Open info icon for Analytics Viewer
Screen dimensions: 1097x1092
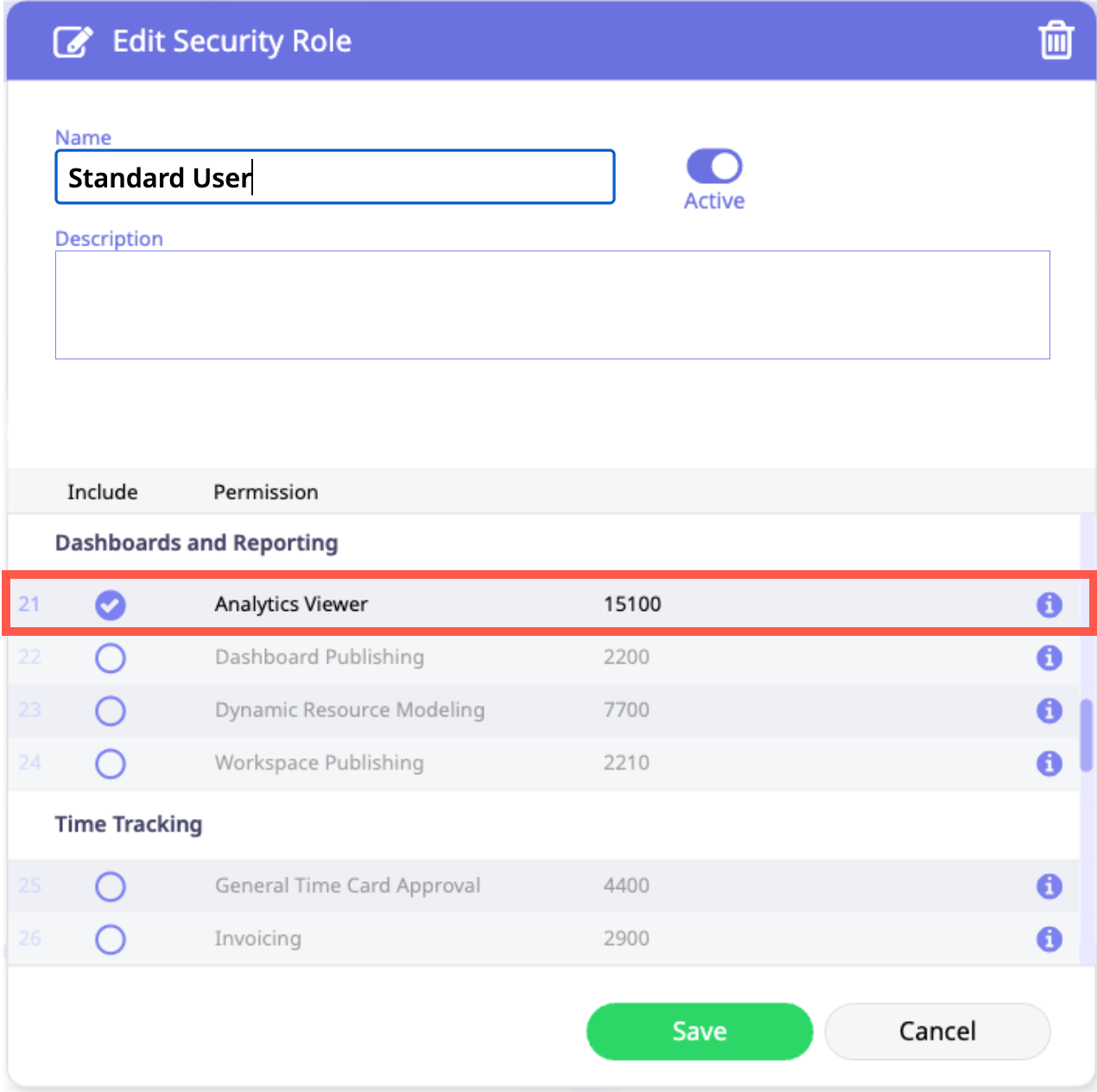point(1049,605)
